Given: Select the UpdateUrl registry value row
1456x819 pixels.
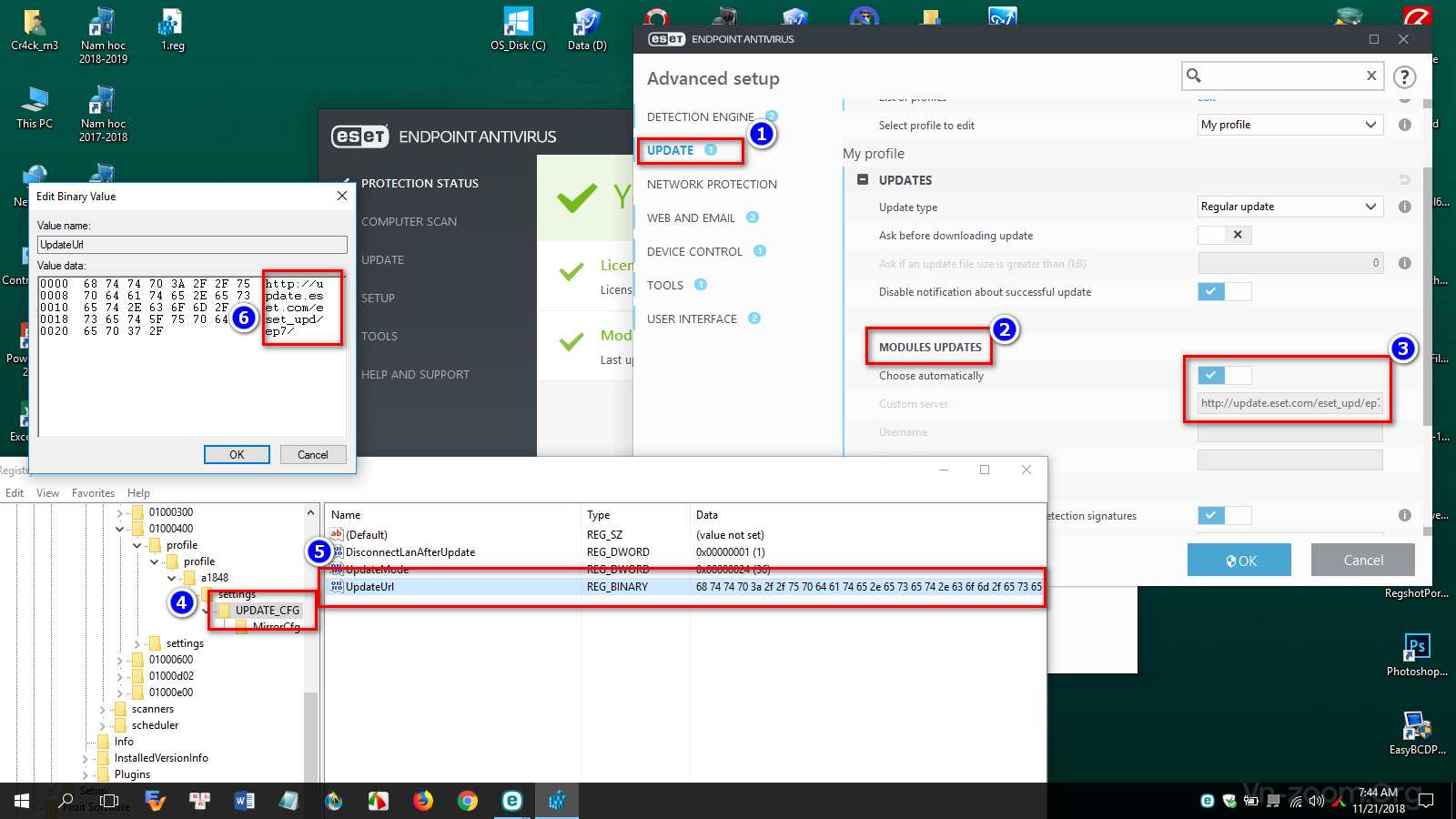Looking at the screenshot, I should (370, 587).
